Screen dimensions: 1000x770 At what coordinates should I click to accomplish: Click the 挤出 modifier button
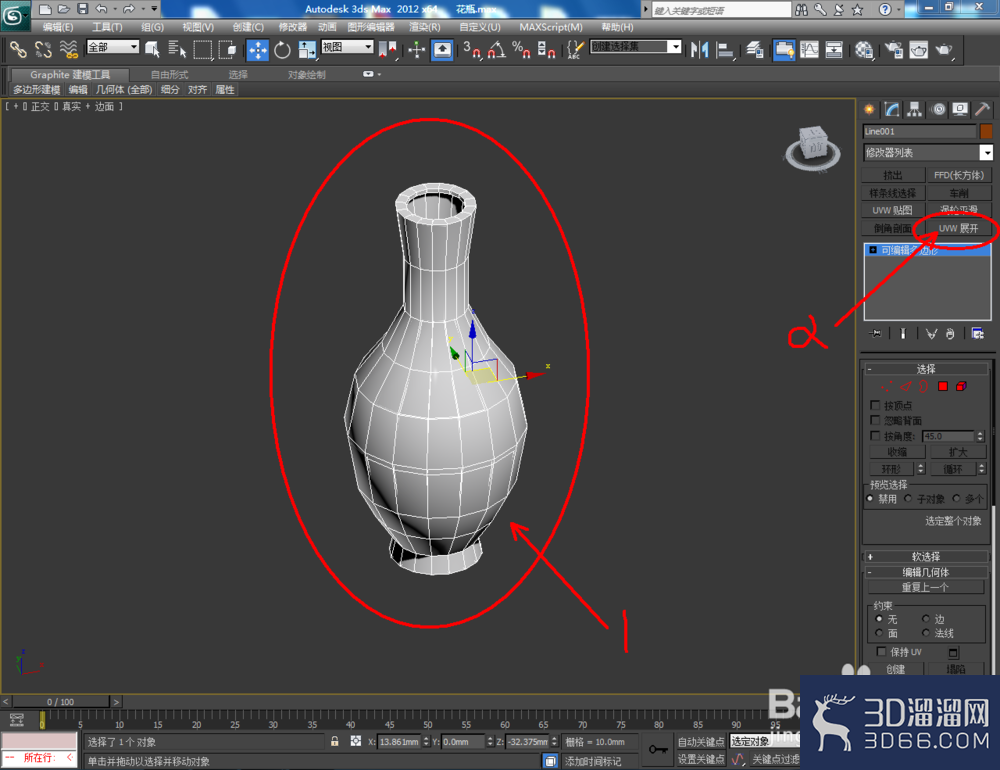tap(893, 175)
